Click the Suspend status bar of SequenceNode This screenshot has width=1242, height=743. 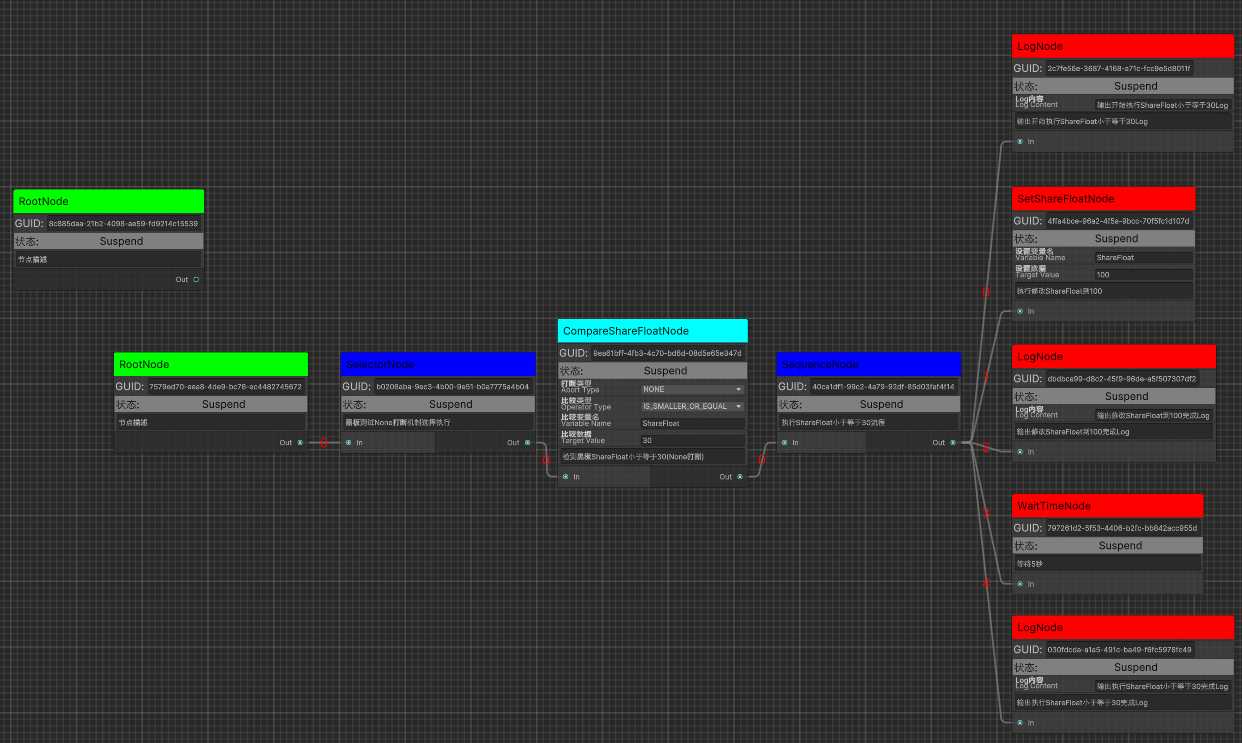coord(869,404)
